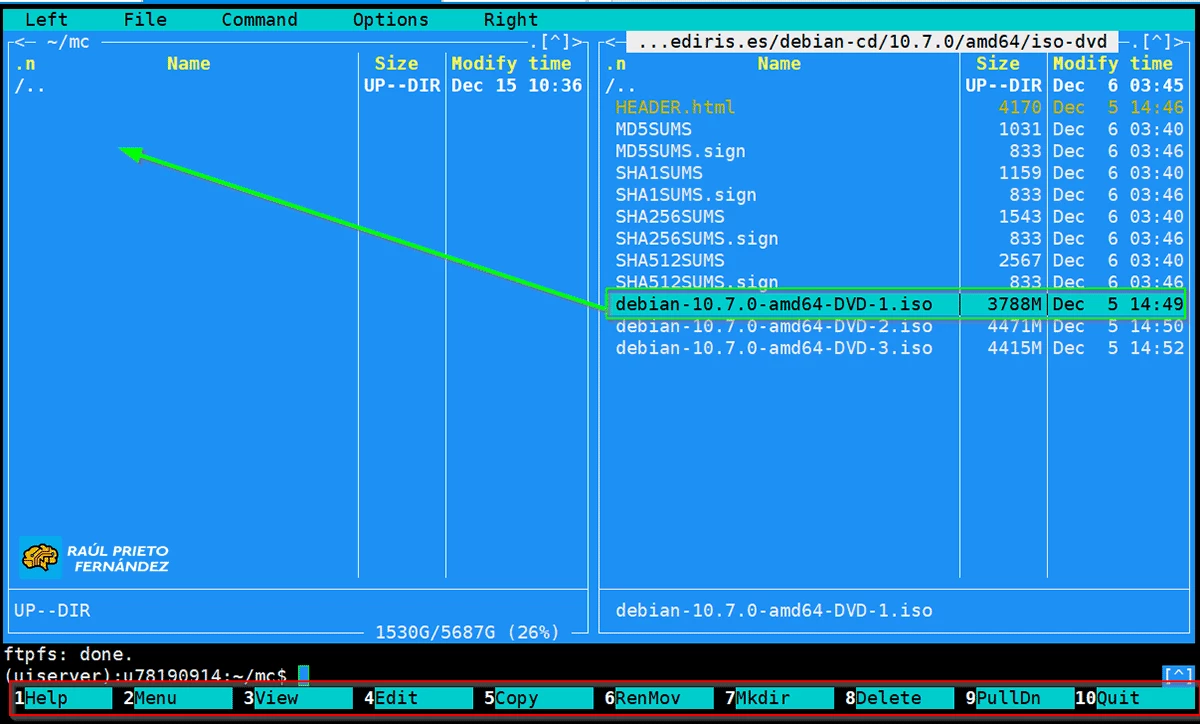Screen dimensions: 1200x724
Task: Click the right panel [^] history button
Action: click(1157, 42)
